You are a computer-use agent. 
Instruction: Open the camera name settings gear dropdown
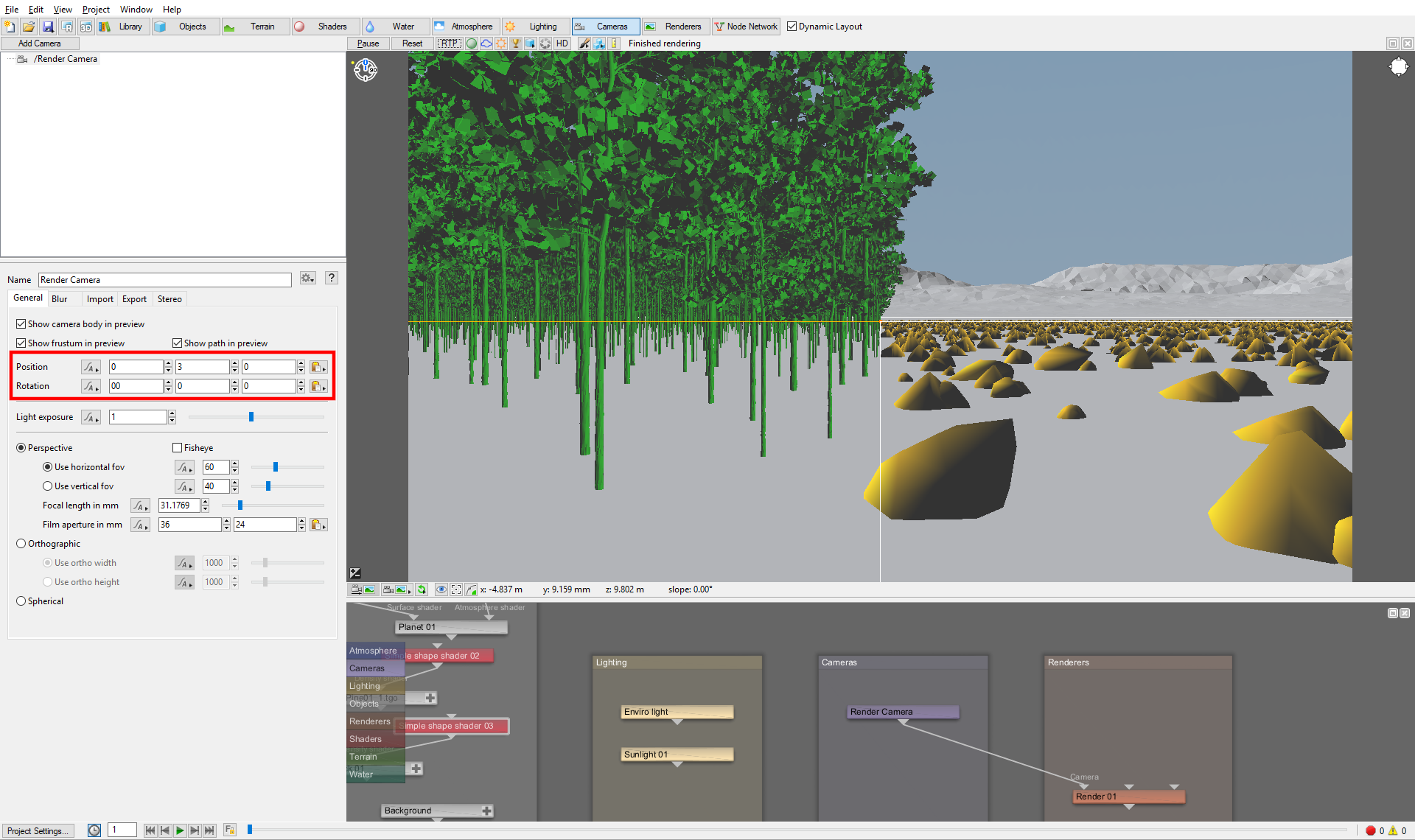pyautogui.click(x=308, y=279)
